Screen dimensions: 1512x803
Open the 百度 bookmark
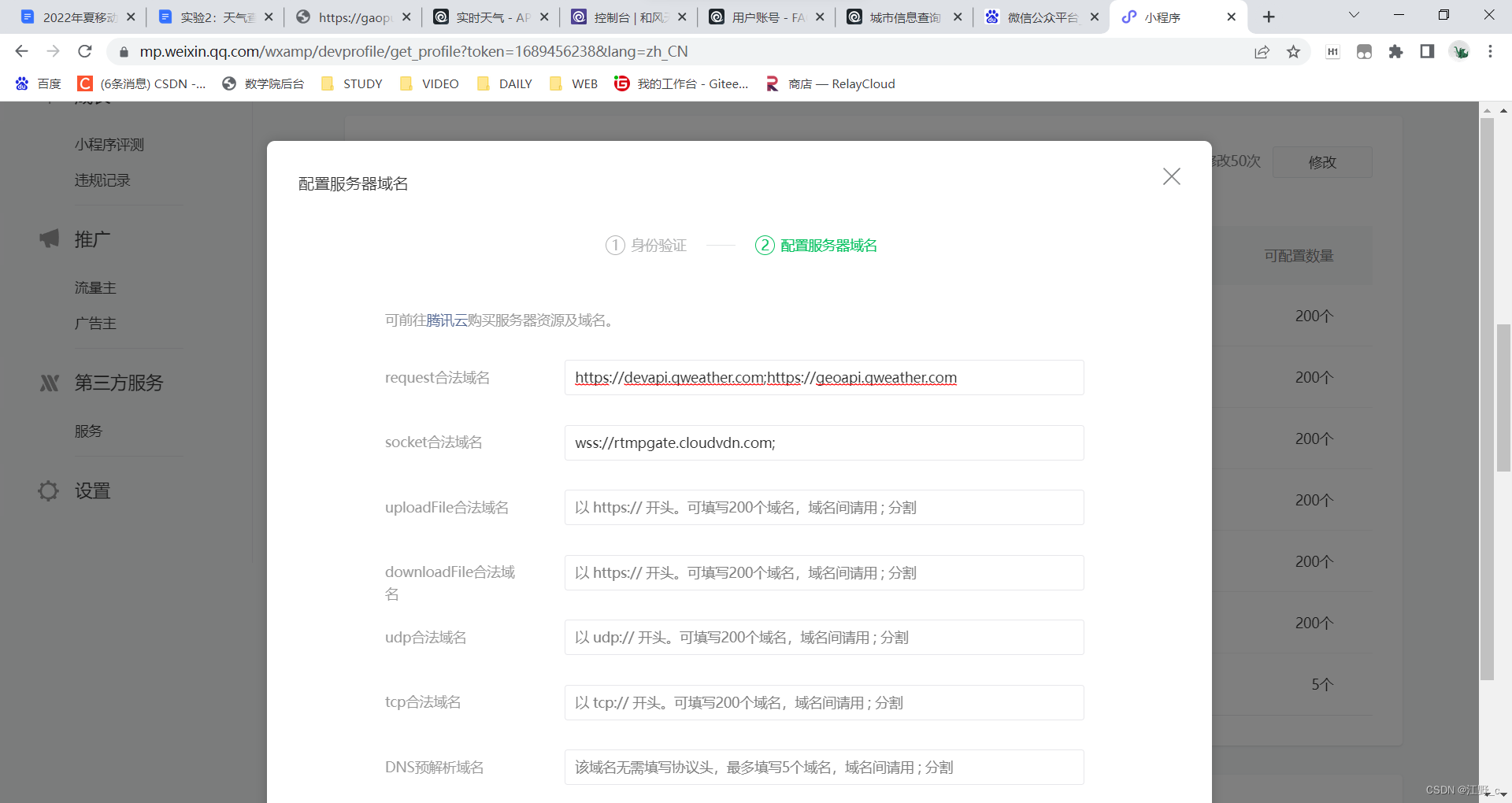39,83
